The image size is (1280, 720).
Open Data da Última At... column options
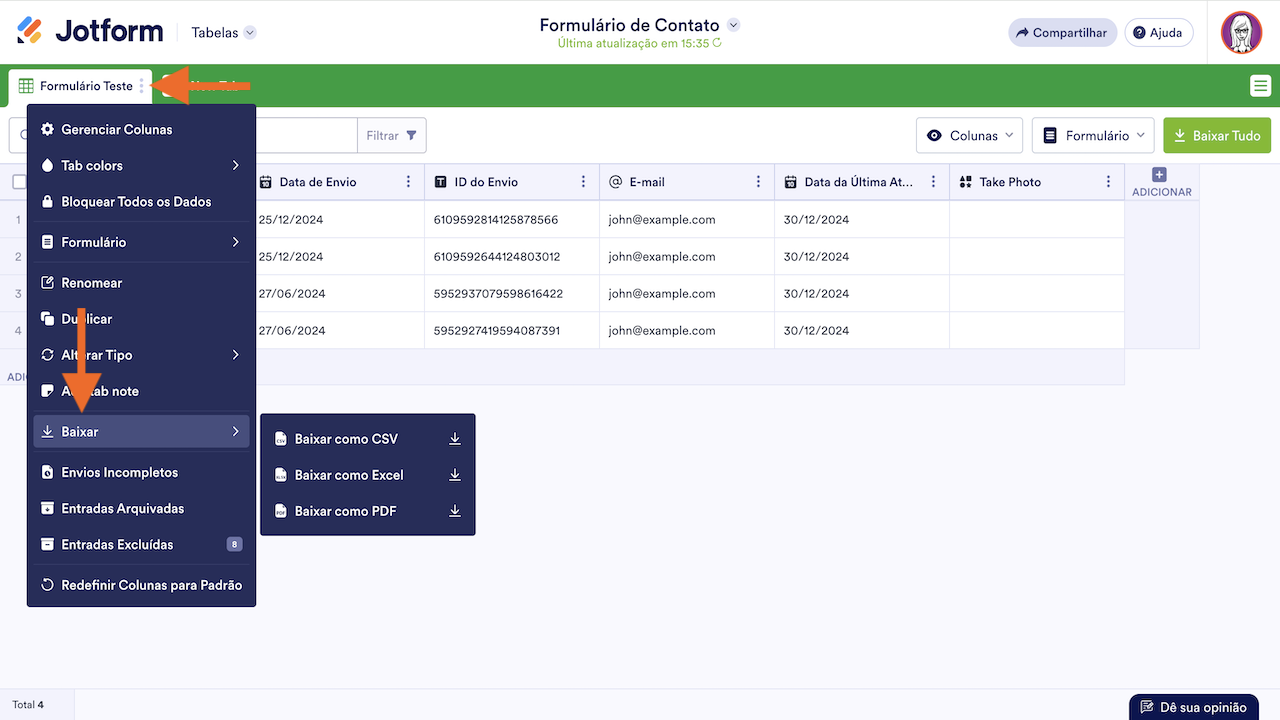[x=933, y=182]
